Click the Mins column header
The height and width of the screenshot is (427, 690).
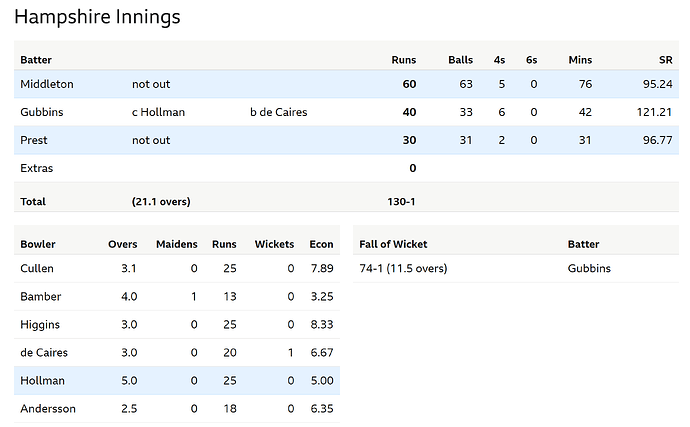point(580,60)
